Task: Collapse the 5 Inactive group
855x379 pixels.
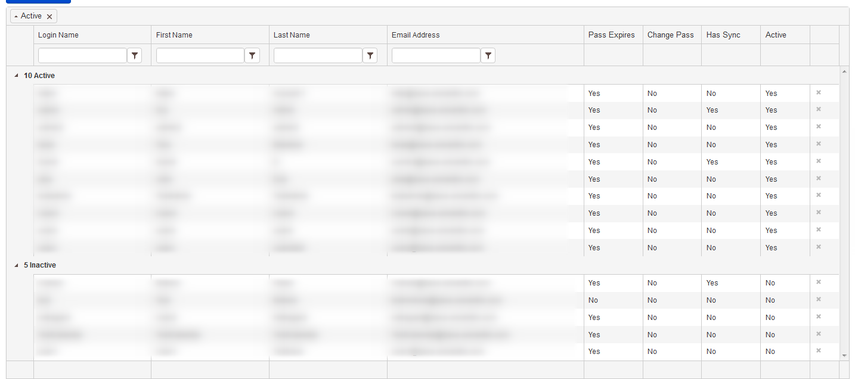Action: coord(16,266)
